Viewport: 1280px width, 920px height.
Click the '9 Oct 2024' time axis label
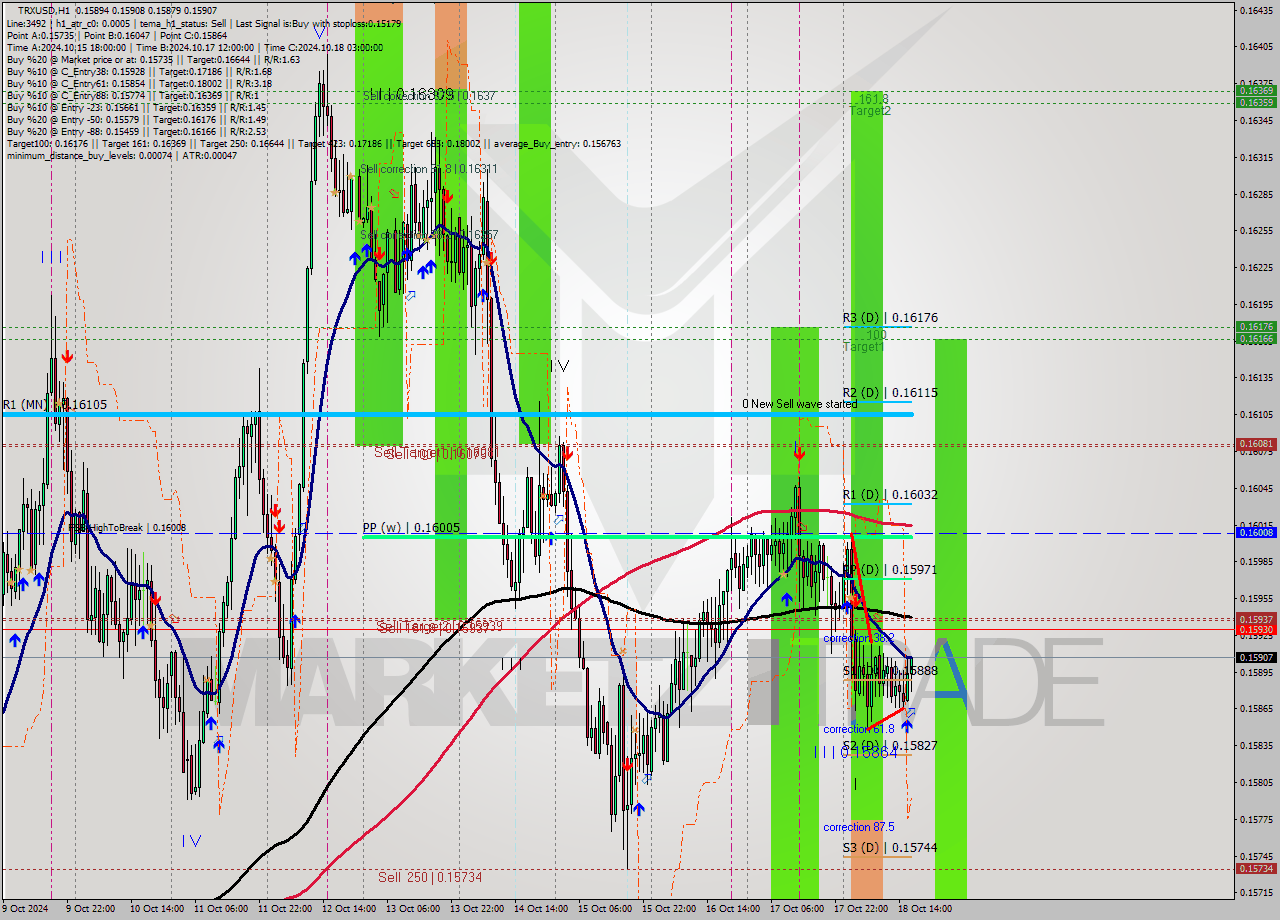(24, 909)
